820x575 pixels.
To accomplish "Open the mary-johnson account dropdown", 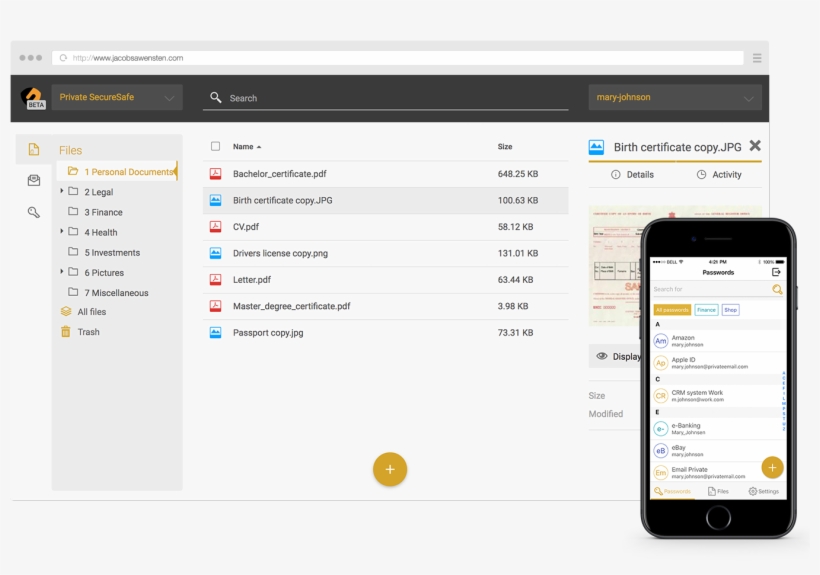I will (x=675, y=97).
